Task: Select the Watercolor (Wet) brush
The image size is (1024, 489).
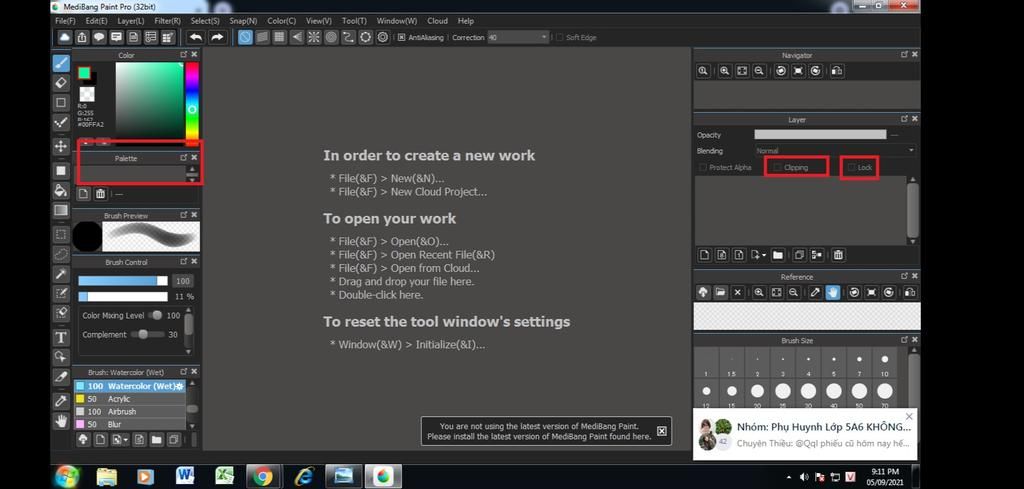Action: (x=130, y=386)
